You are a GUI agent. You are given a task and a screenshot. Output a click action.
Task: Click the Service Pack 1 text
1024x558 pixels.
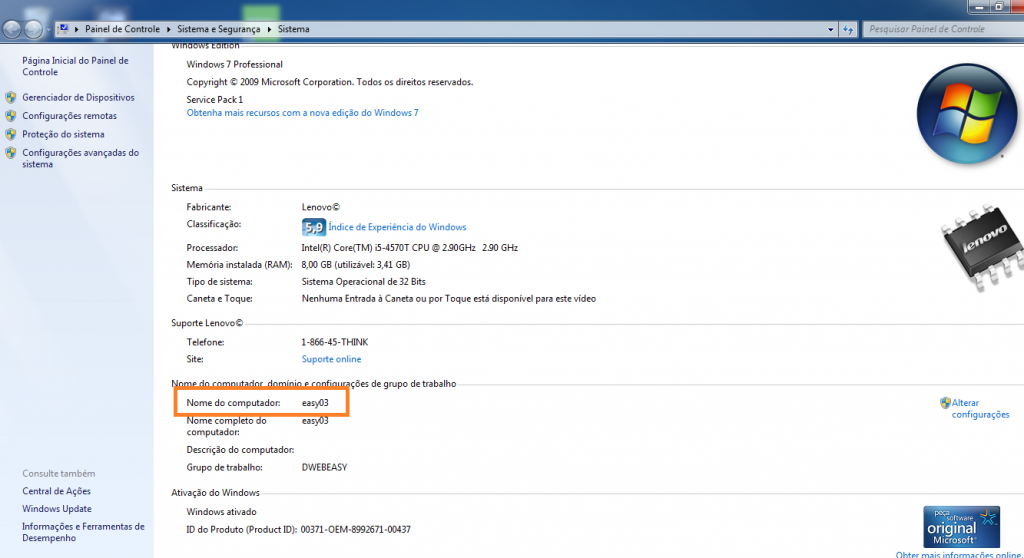214,100
